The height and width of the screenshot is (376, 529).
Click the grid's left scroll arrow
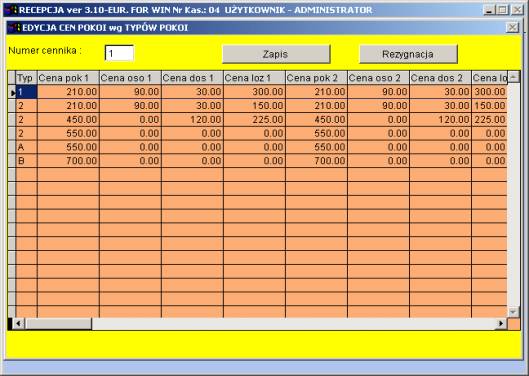[18, 324]
